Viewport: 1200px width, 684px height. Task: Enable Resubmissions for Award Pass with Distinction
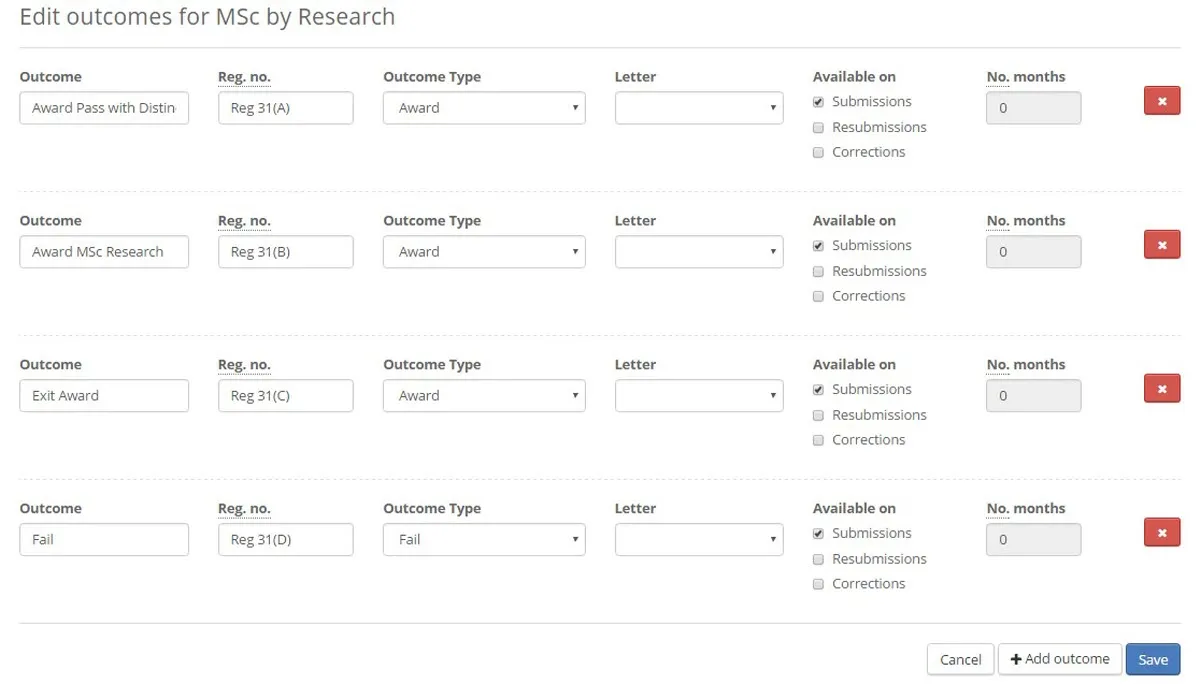click(818, 126)
